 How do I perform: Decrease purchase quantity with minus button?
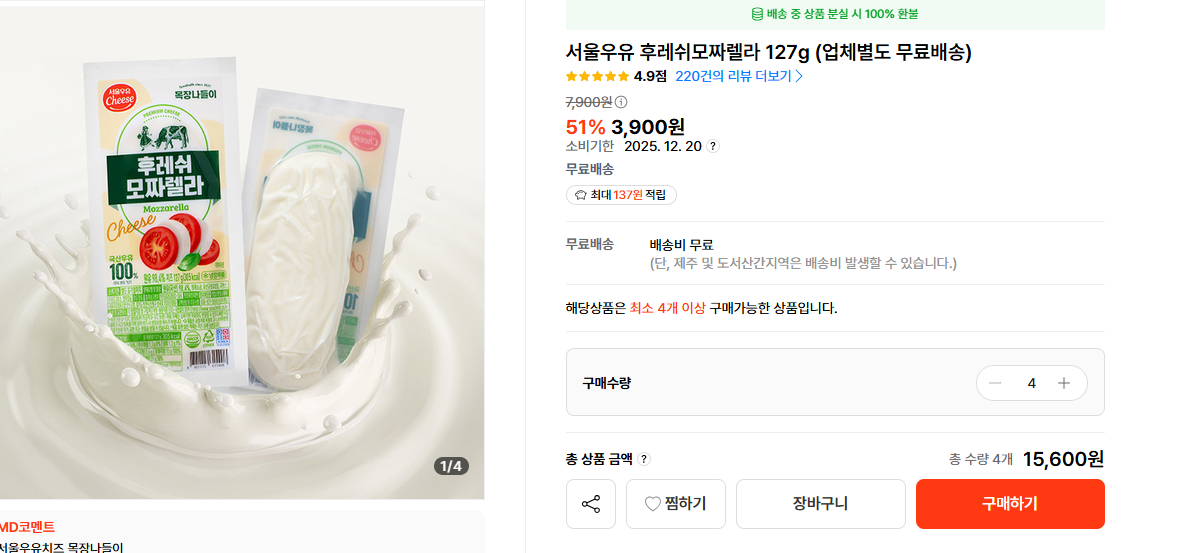pos(995,383)
